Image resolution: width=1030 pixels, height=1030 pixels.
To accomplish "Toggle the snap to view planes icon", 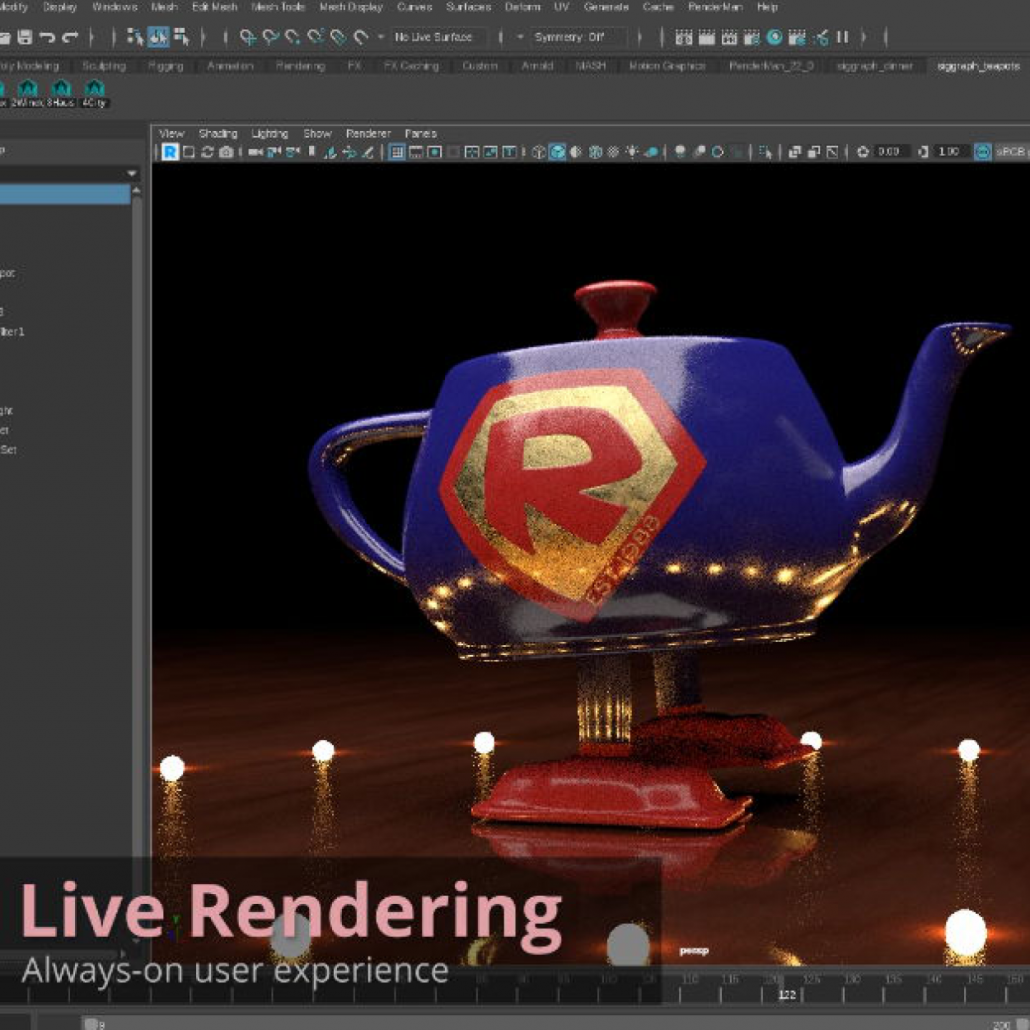I will click(x=338, y=37).
